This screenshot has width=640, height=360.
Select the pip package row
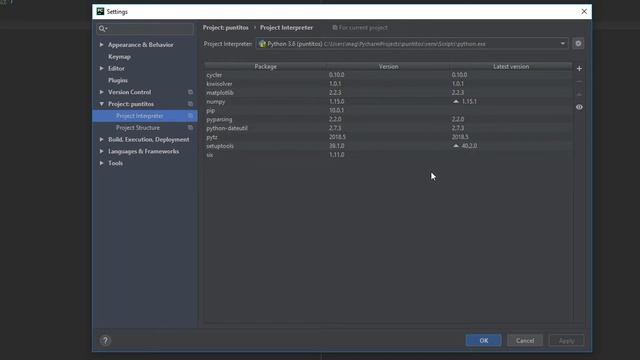point(388,110)
